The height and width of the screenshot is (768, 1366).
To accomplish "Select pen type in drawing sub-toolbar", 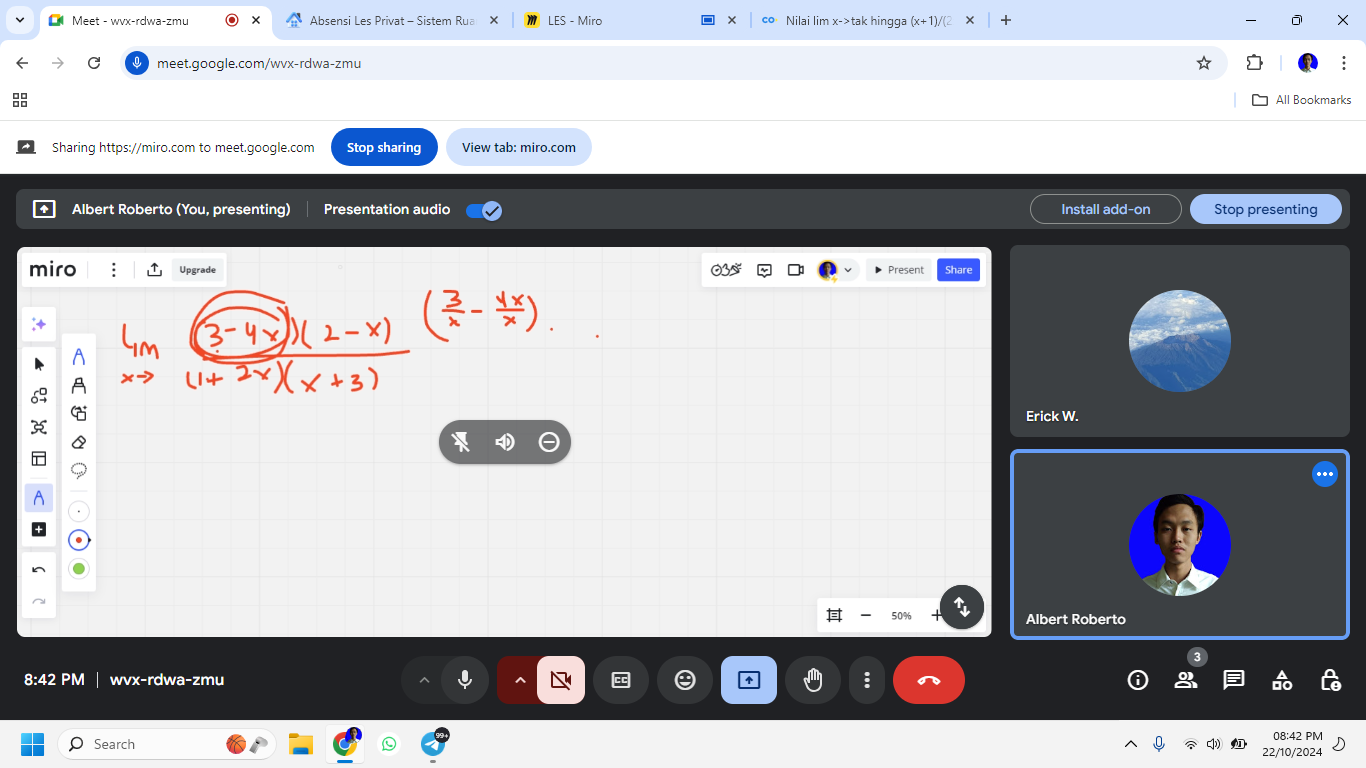I will (x=79, y=357).
